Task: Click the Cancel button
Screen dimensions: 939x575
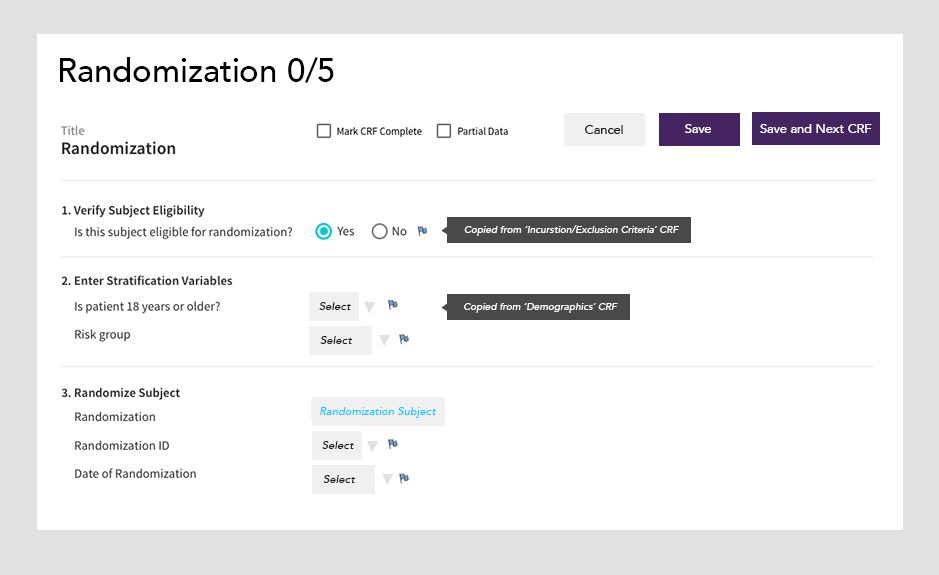Action: point(604,129)
